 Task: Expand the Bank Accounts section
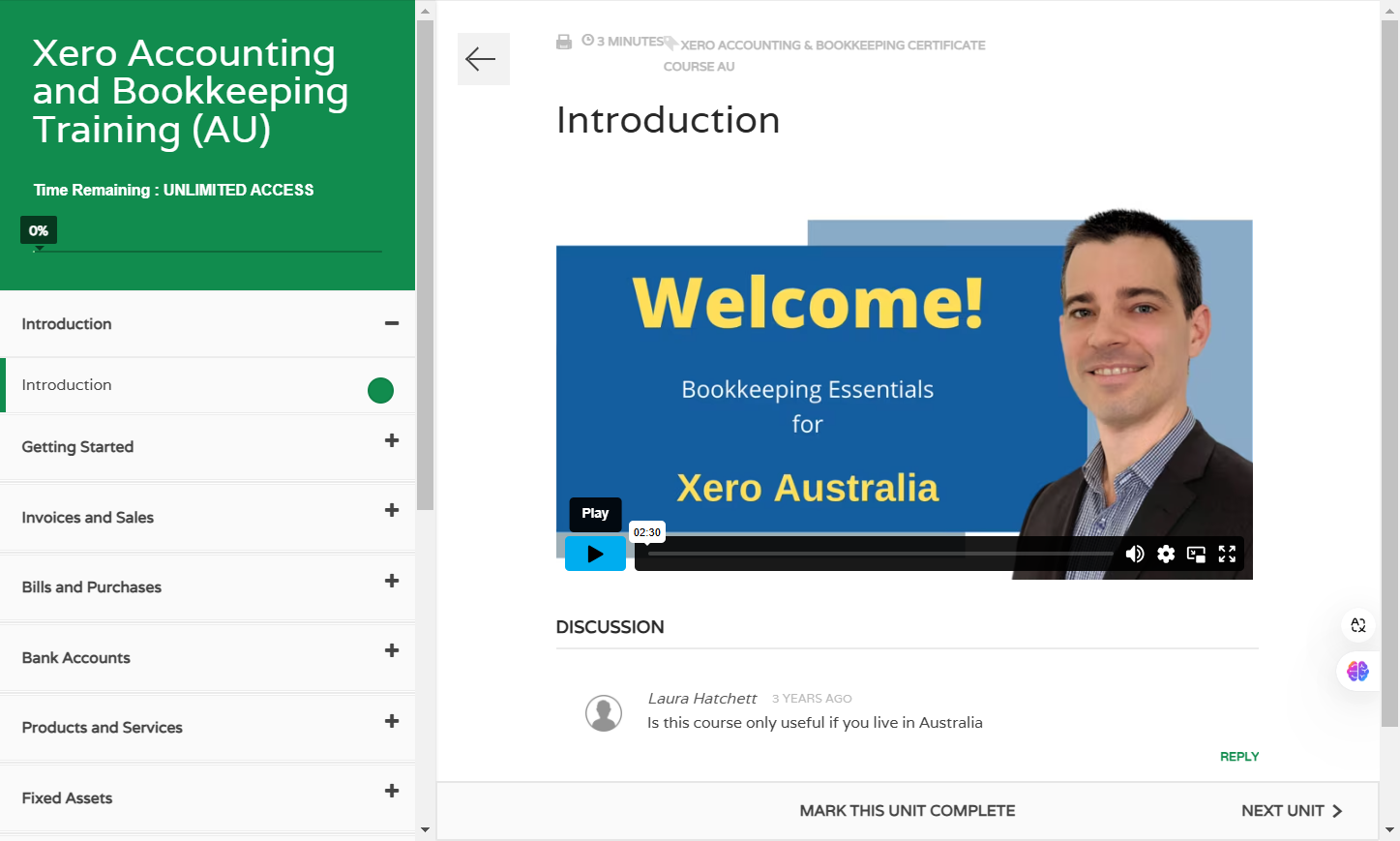coord(392,650)
